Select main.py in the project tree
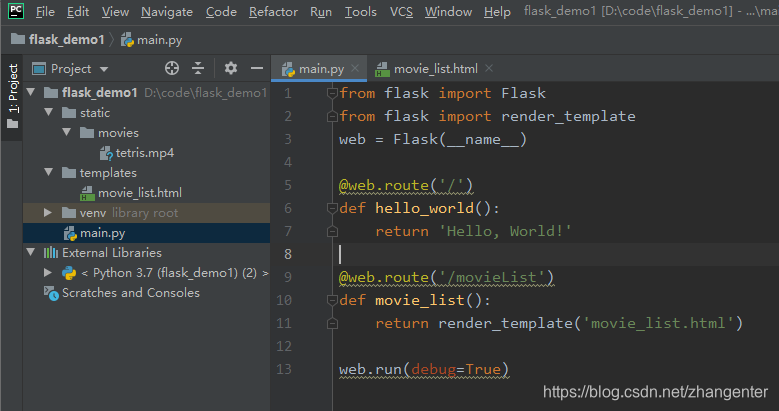Image resolution: width=779 pixels, height=411 pixels. pyautogui.click(x=102, y=233)
